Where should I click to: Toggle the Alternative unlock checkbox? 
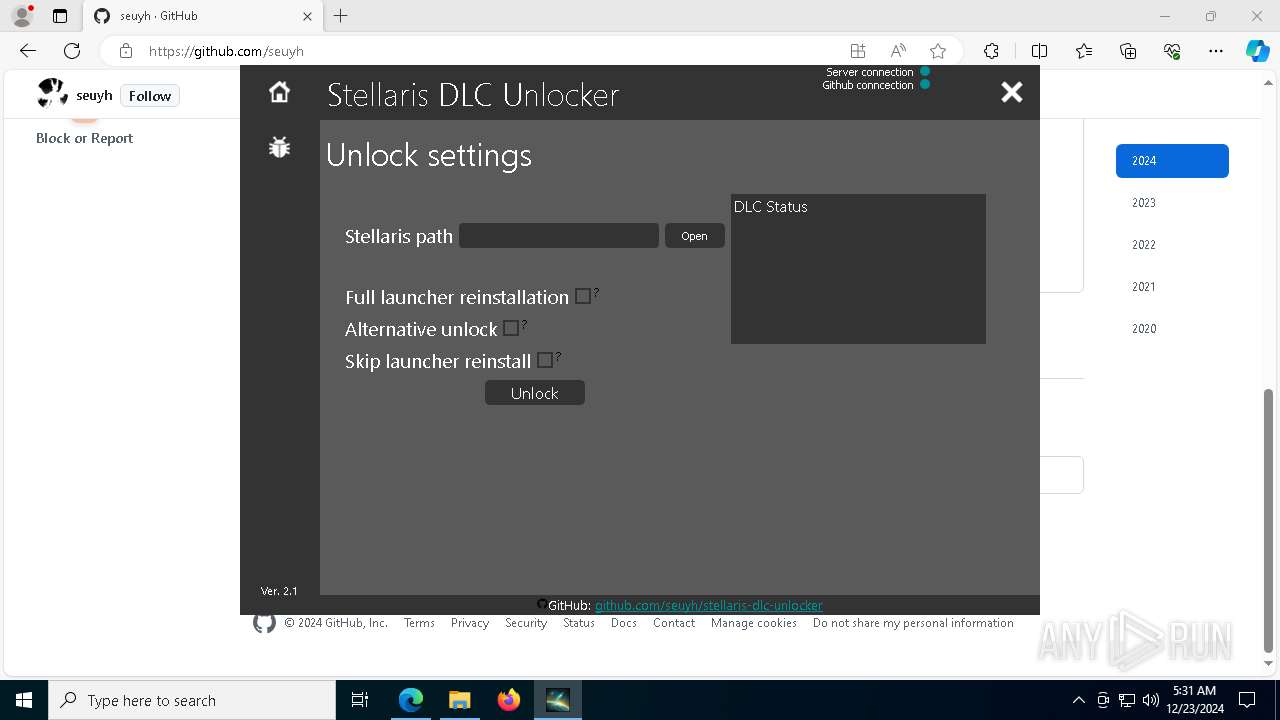pos(511,328)
